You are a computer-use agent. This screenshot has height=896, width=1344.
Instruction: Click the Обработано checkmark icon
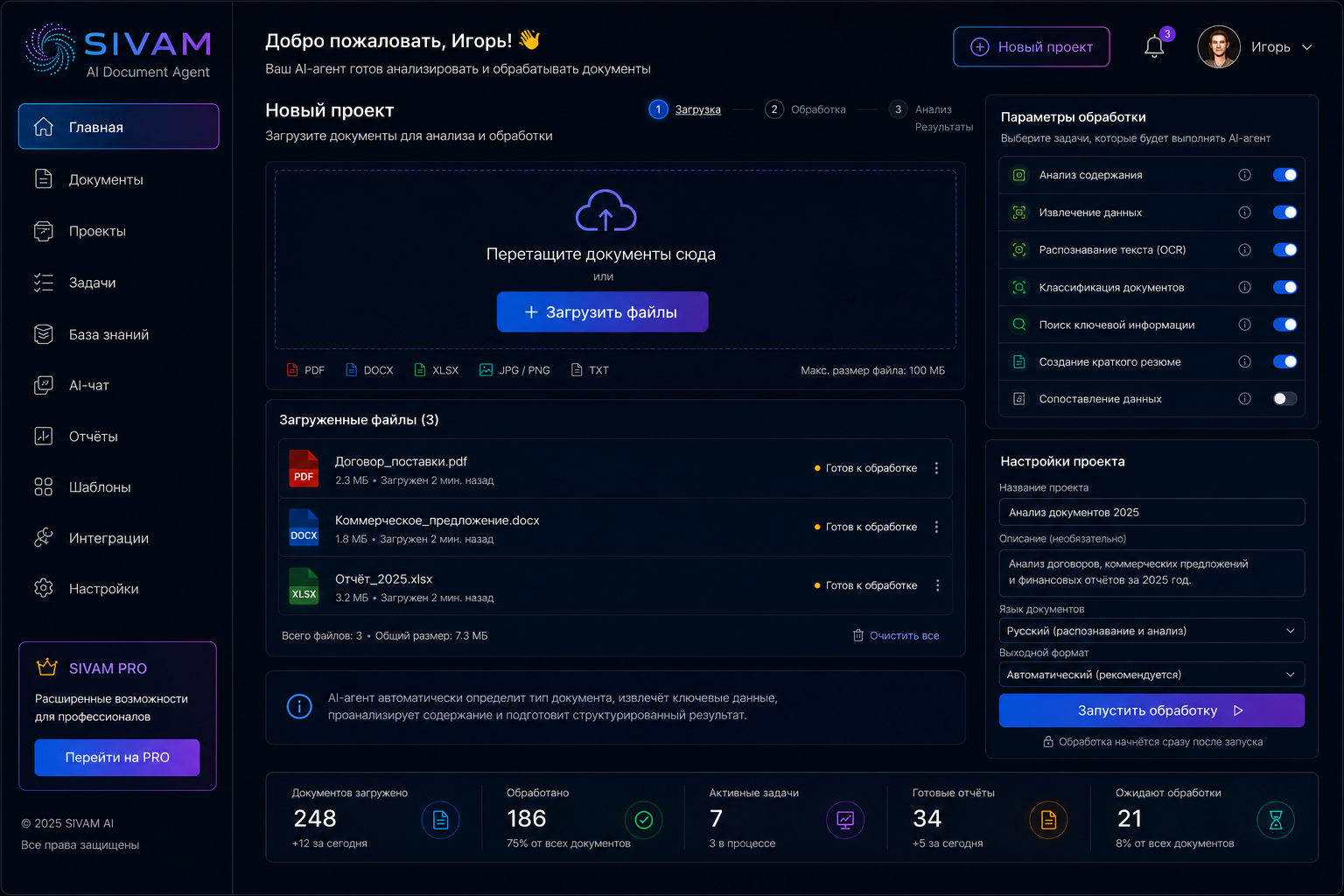pos(643,820)
